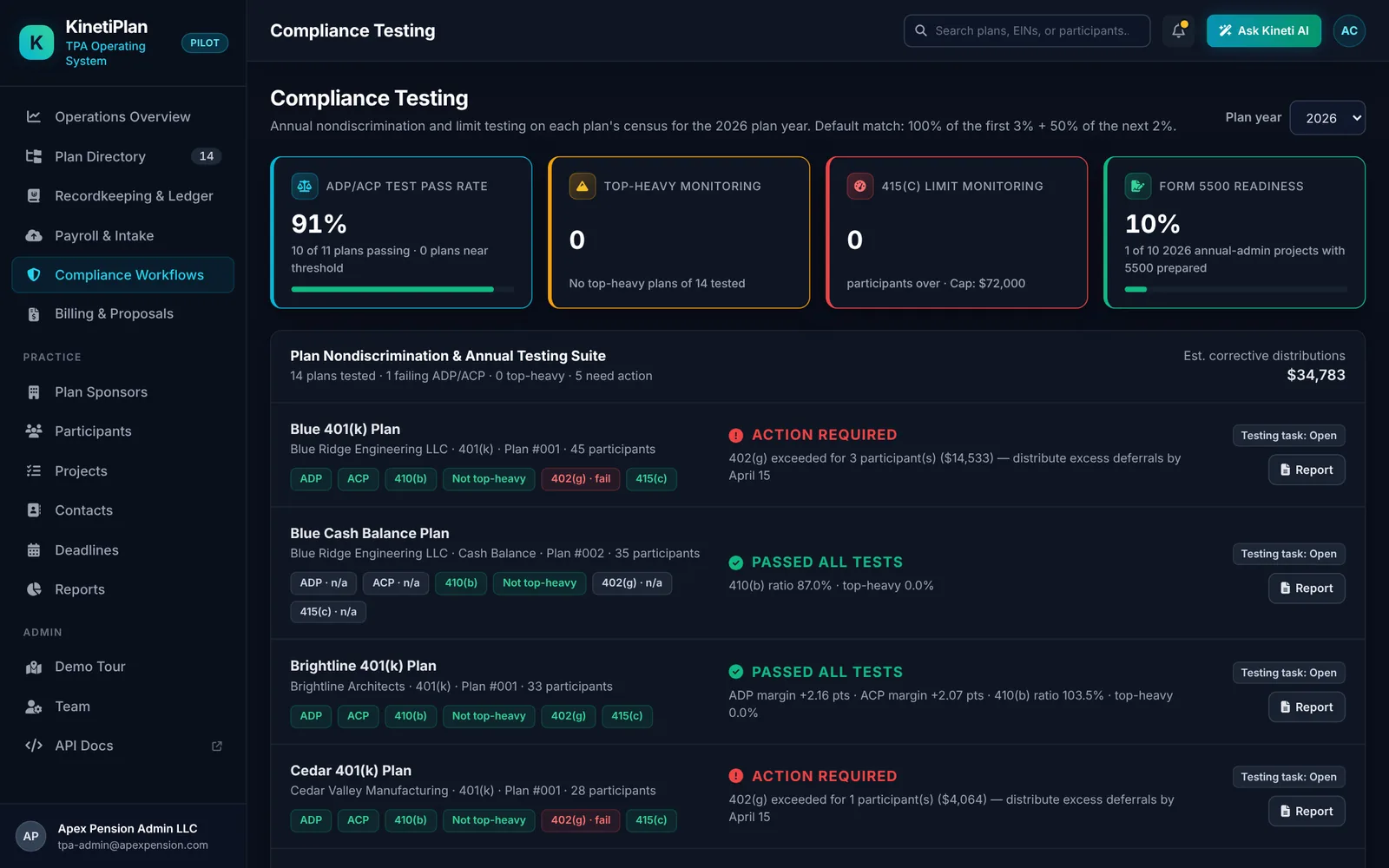Click the Participants people icon
Screen dimensions: 1389x868
[x=34, y=431]
